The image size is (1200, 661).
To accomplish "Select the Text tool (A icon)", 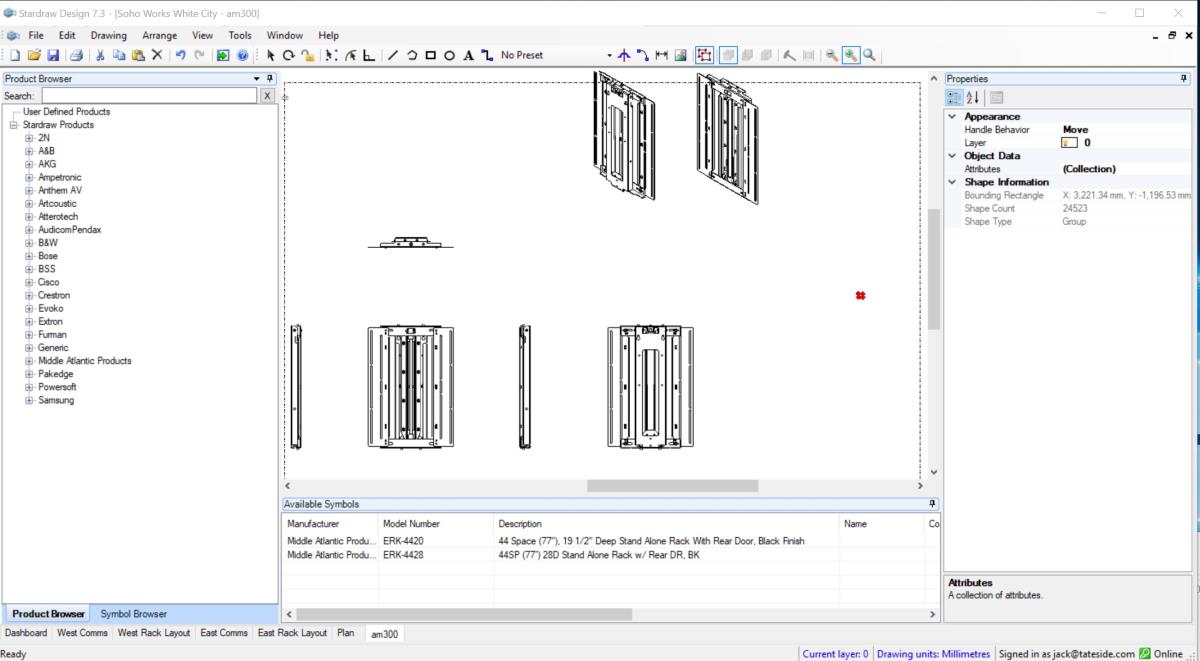I will click(x=468, y=55).
